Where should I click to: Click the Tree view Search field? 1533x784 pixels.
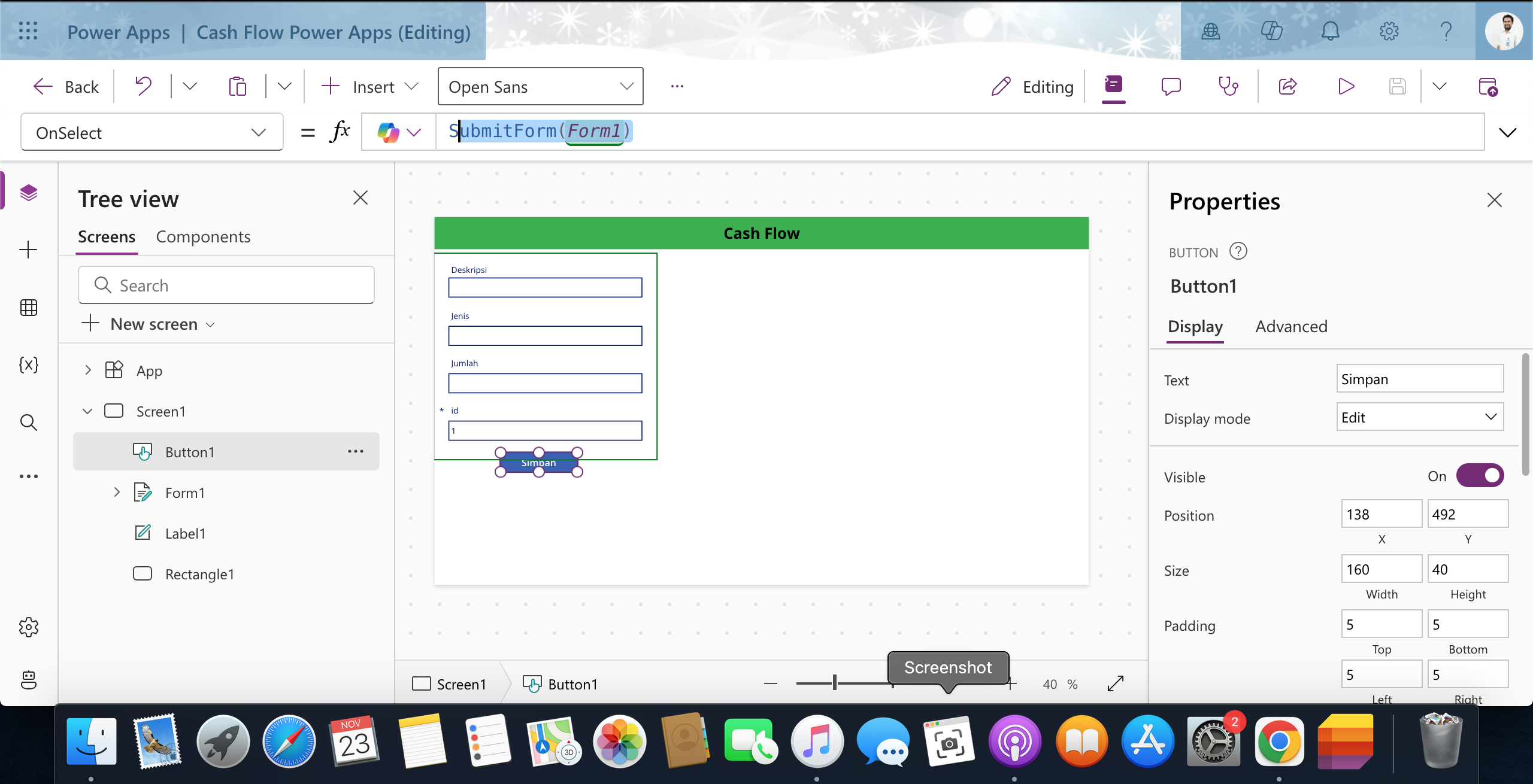(x=226, y=285)
